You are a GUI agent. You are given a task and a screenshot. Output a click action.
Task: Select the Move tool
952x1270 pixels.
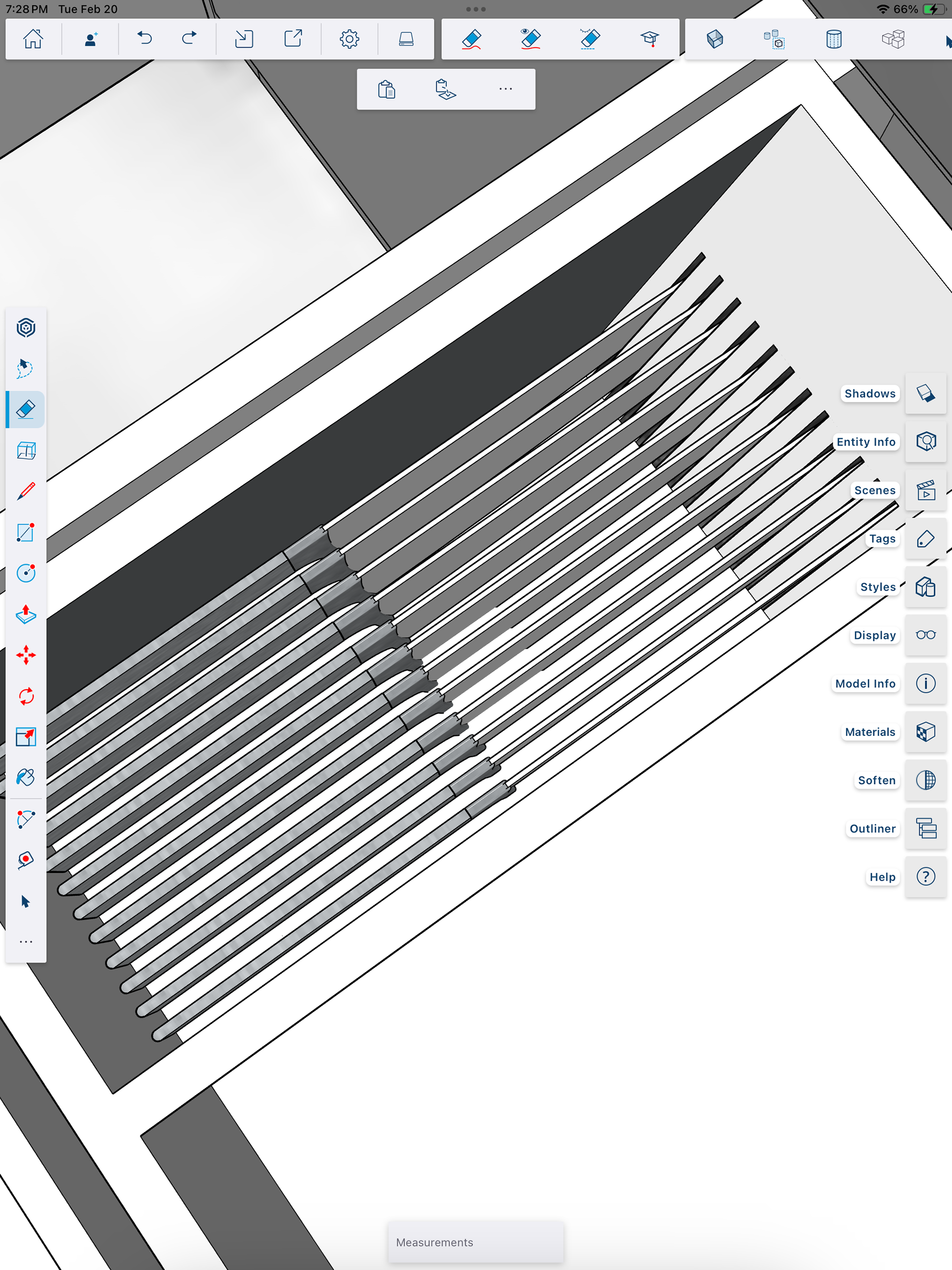click(26, 655)
